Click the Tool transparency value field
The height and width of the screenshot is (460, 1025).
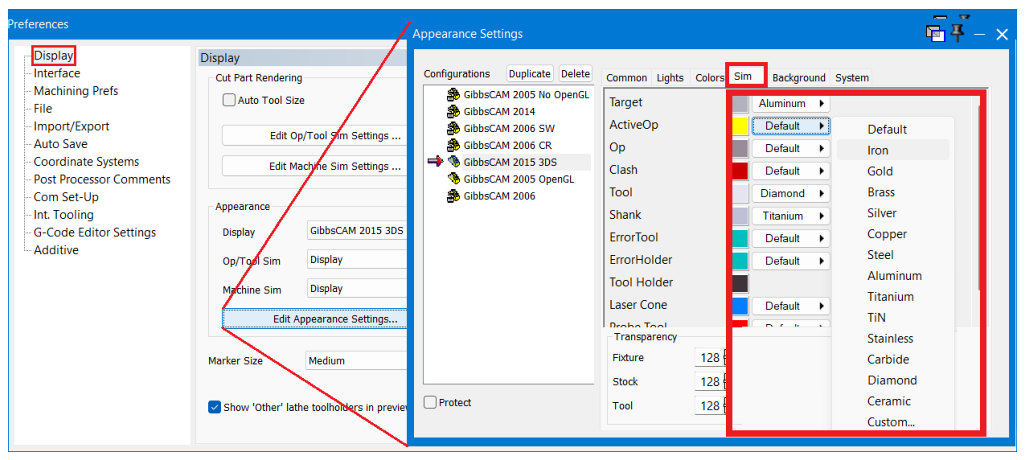coord(709,406)
